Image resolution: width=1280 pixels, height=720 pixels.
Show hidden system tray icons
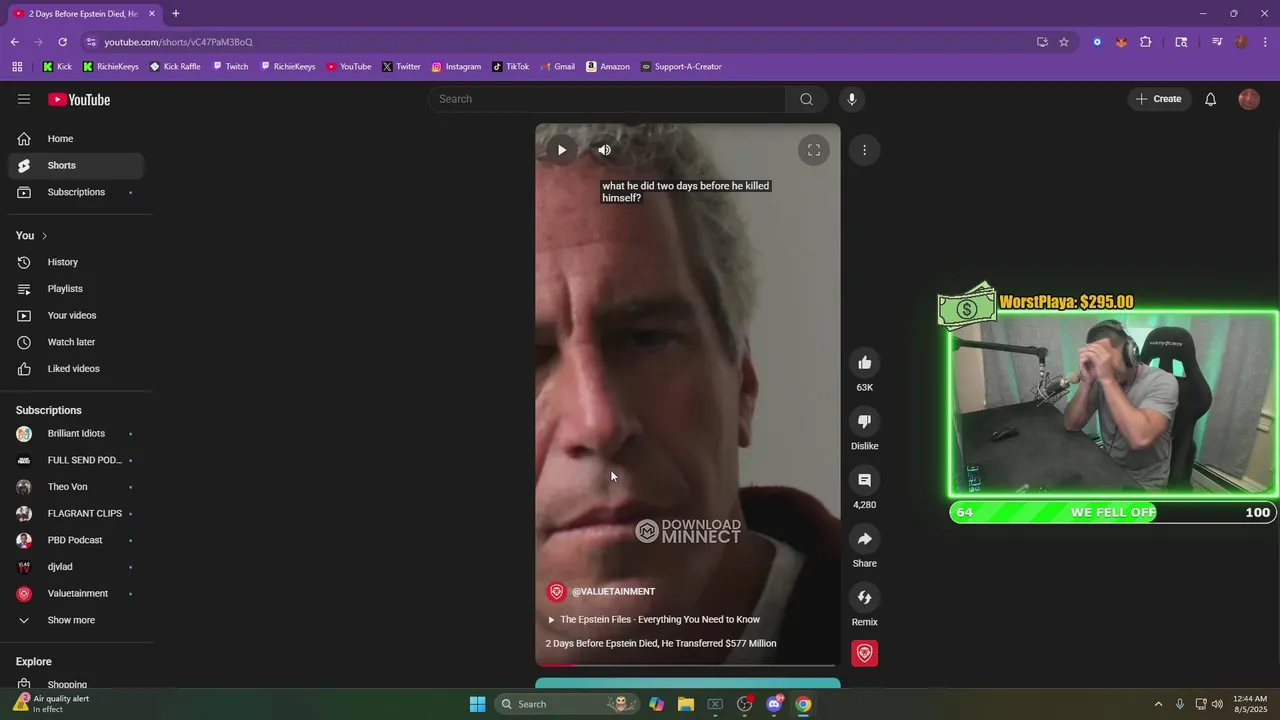pos(1158,704)
